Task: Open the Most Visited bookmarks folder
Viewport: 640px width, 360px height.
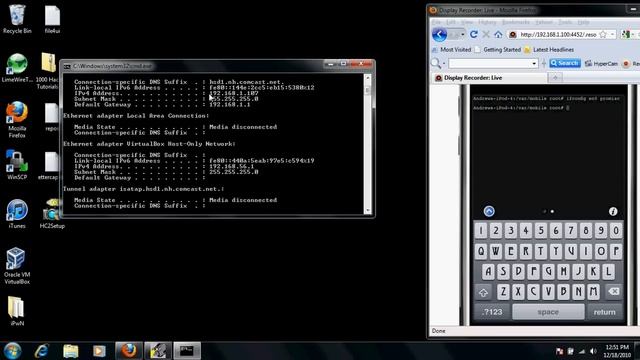Action: [x=451, y=49]
